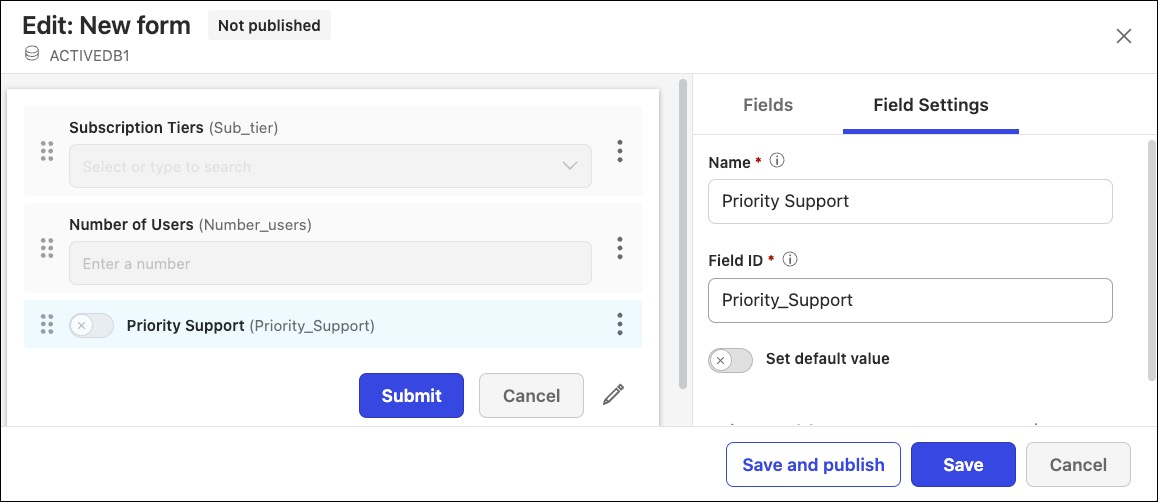
Task: Click the Edit: New form title
Action: (x=106, y=25)
